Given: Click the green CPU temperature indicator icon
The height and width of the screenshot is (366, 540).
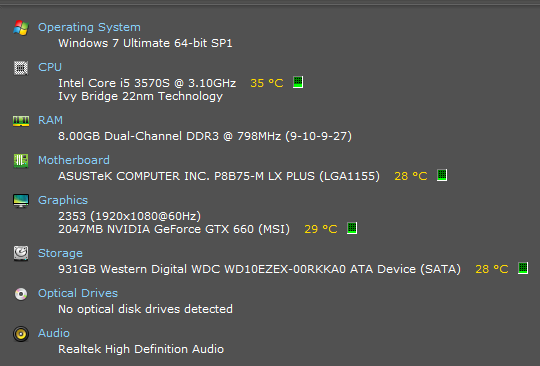Looking at the screenshot, I should click(x=298, y=82).
